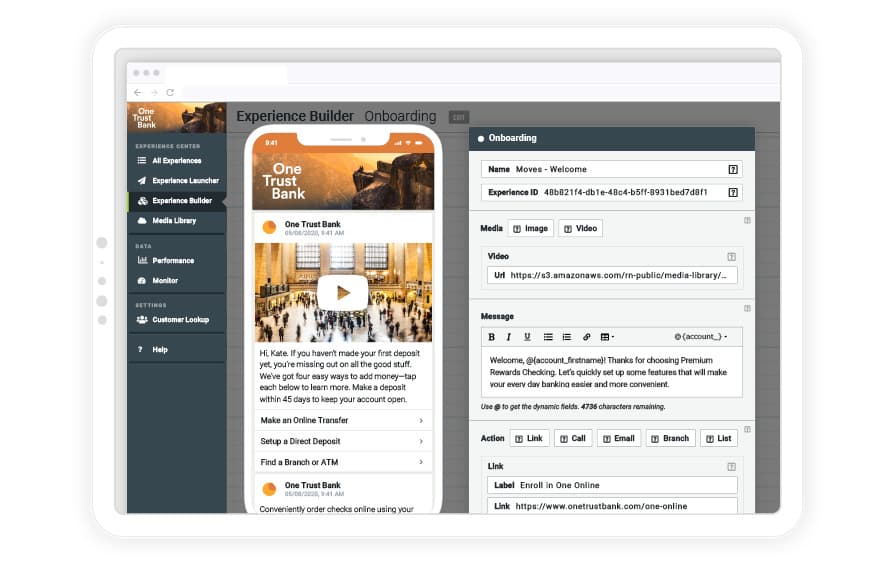
Task: Open All Experiences in sidebar
Action: point(177,161)
